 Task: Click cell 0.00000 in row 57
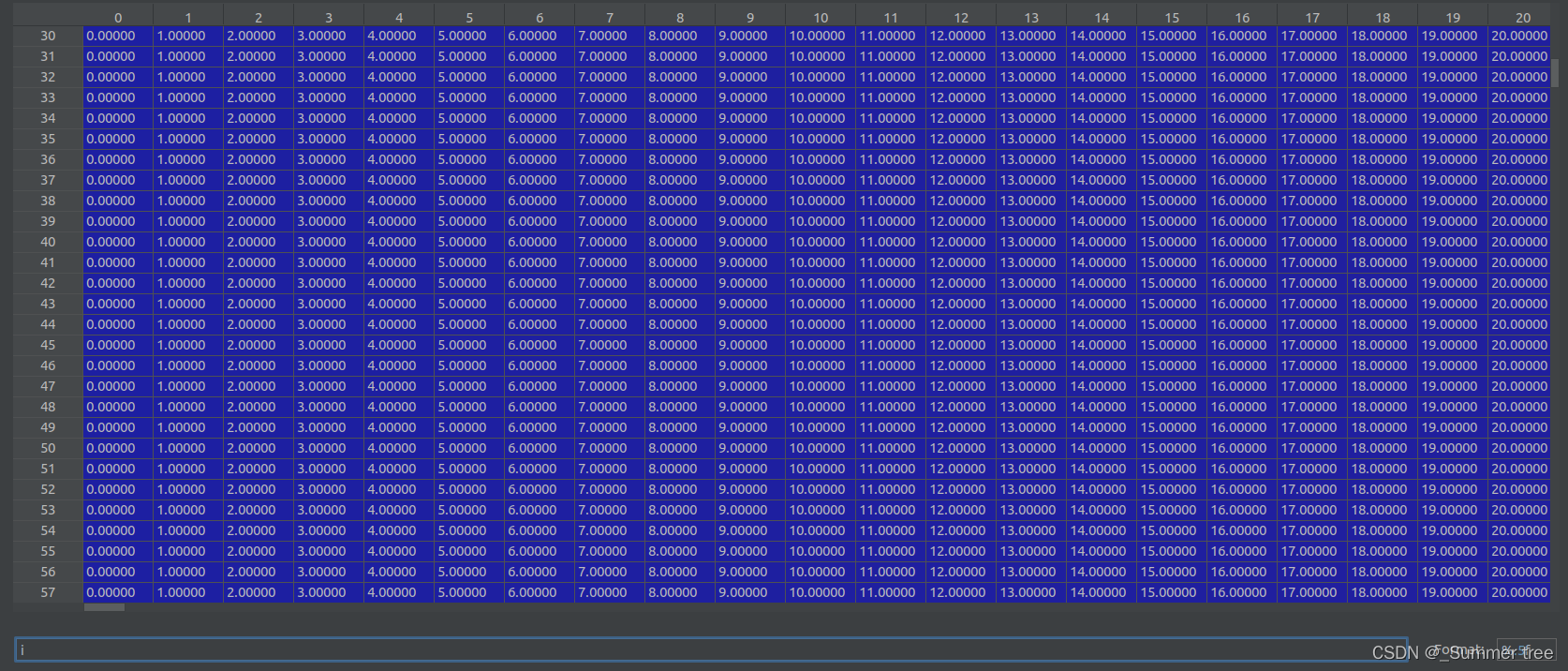118,592
